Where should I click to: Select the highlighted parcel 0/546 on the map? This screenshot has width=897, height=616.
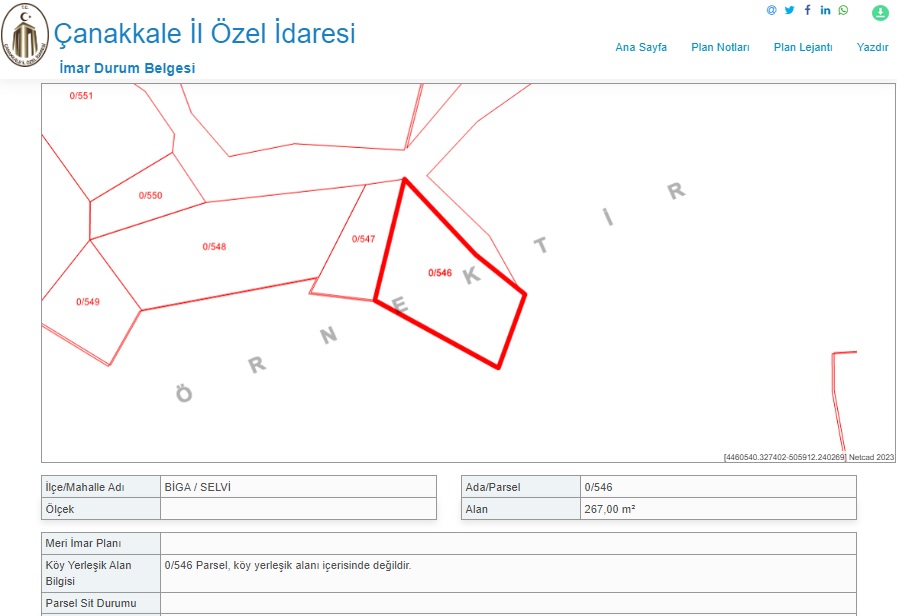450,290
